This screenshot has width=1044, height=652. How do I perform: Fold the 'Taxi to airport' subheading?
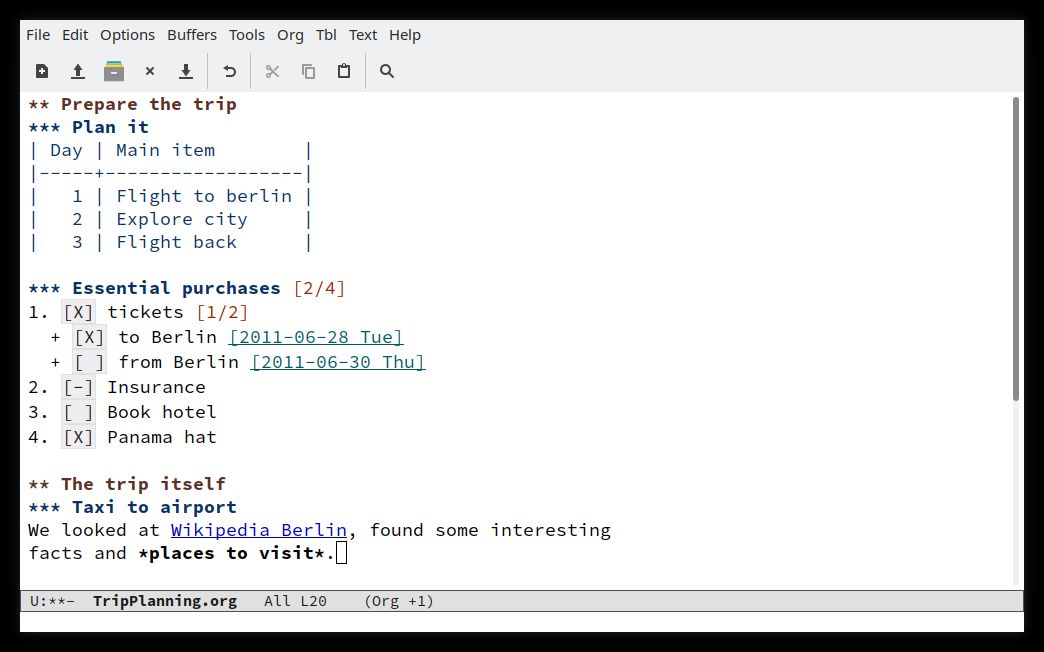click(x=132, y=507)
